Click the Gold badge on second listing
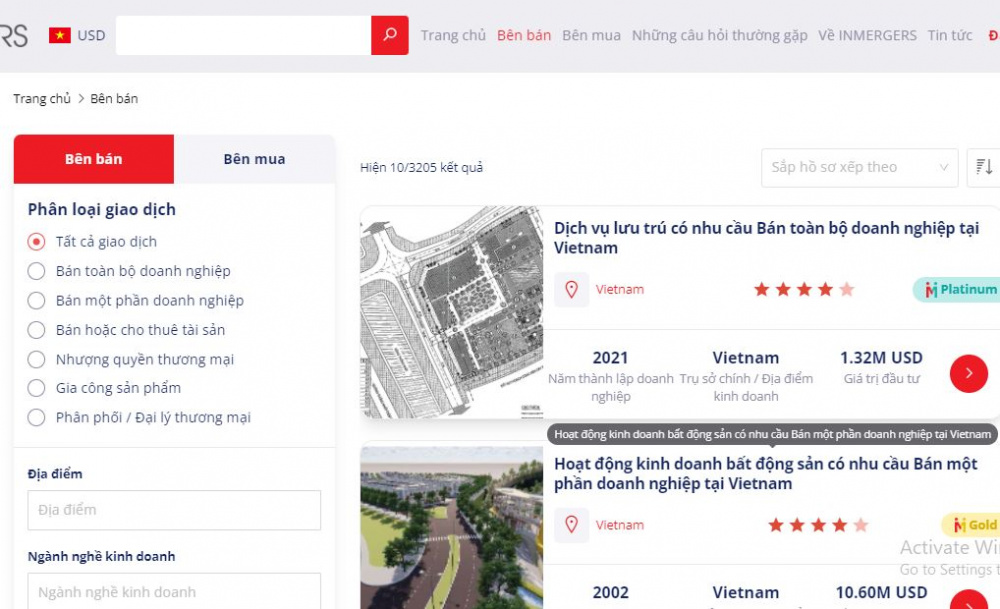1000x609 pixels. pos(971,525)
